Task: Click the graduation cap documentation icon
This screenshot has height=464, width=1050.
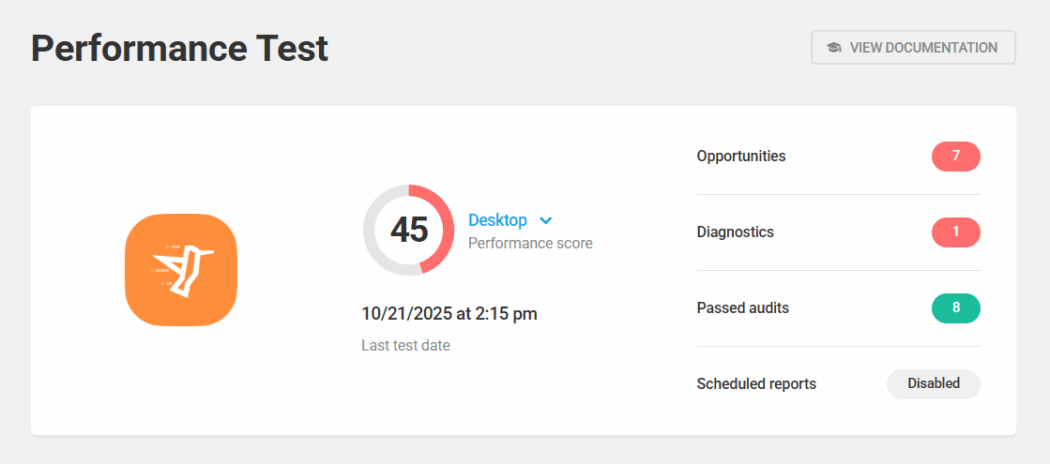Action: tap(834, 48)
